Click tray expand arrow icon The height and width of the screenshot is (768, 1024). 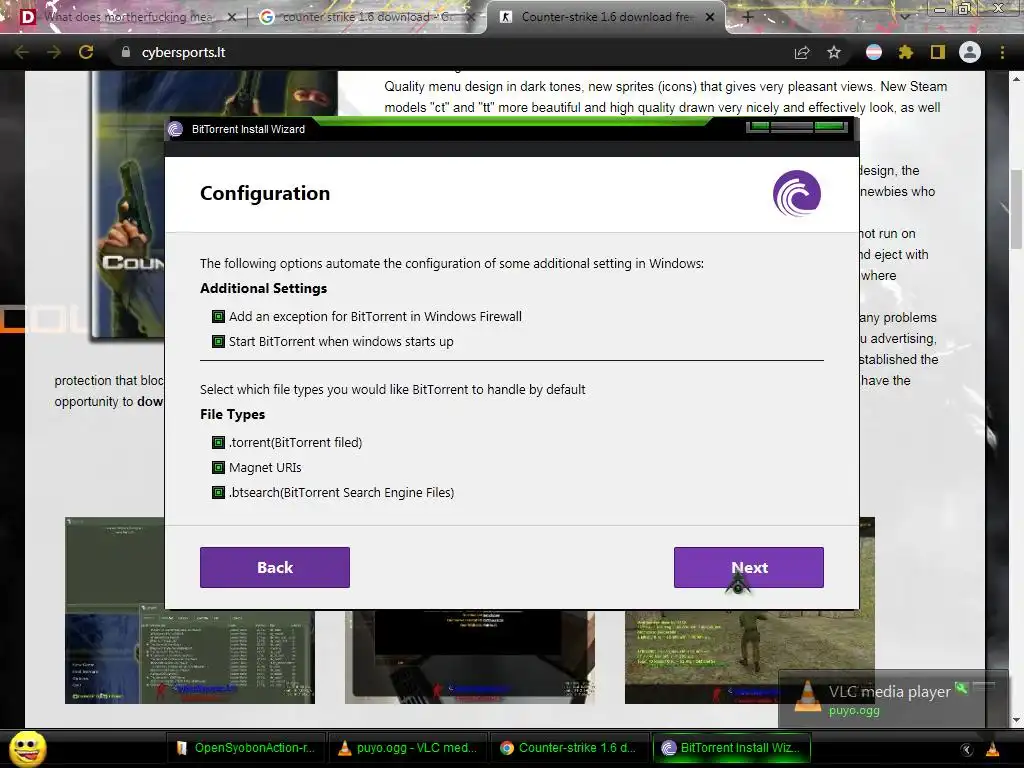pyautogui.click(x=967, y=749)
